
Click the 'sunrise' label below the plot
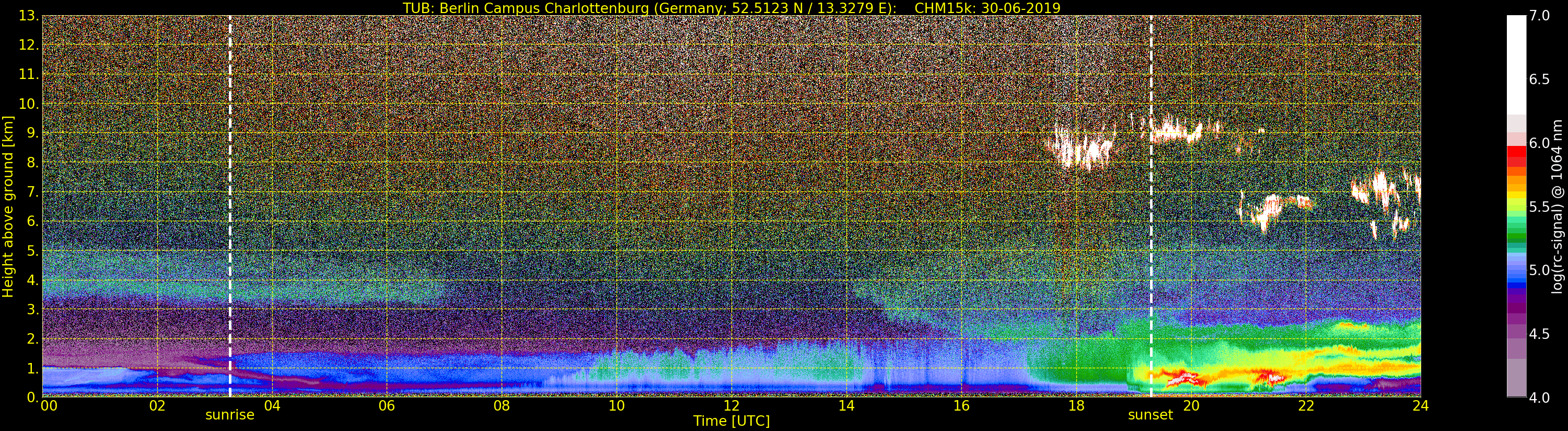click(229, 415)
